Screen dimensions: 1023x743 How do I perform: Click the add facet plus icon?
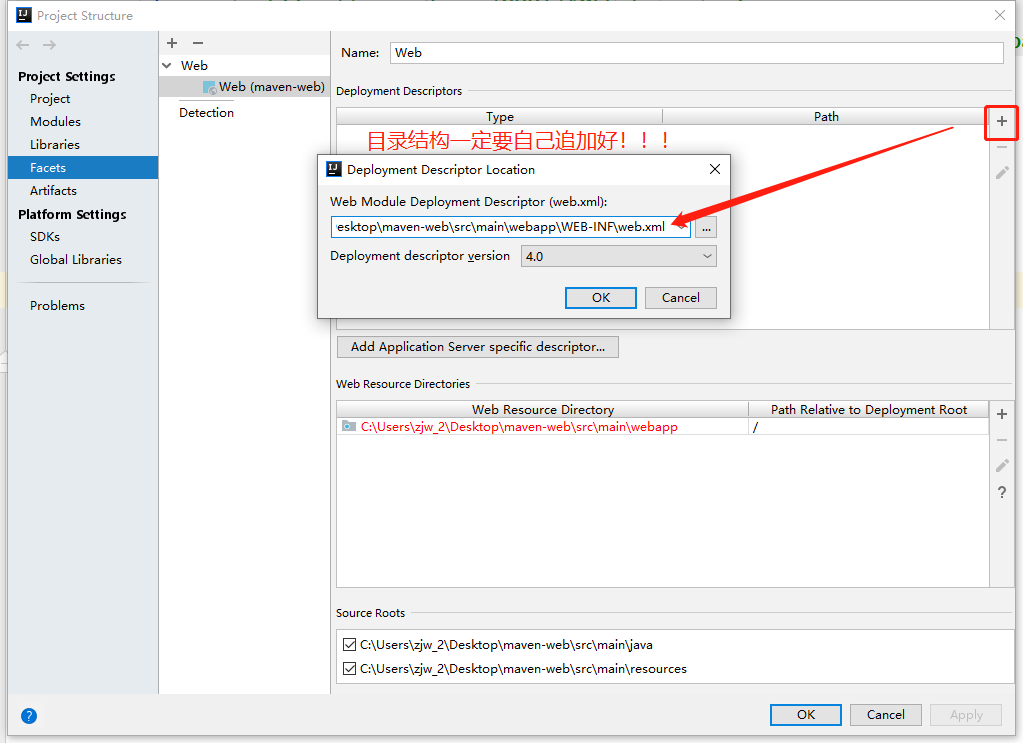pyautogui.click(x=172, y=43)
